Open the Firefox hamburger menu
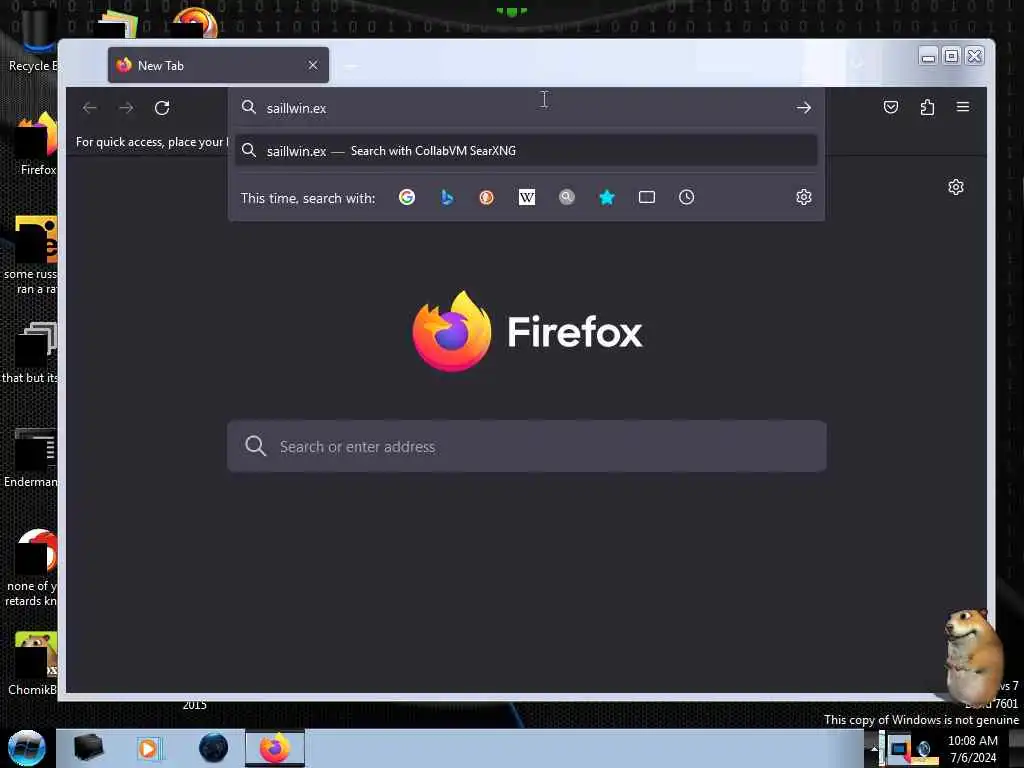 point(963,106)
